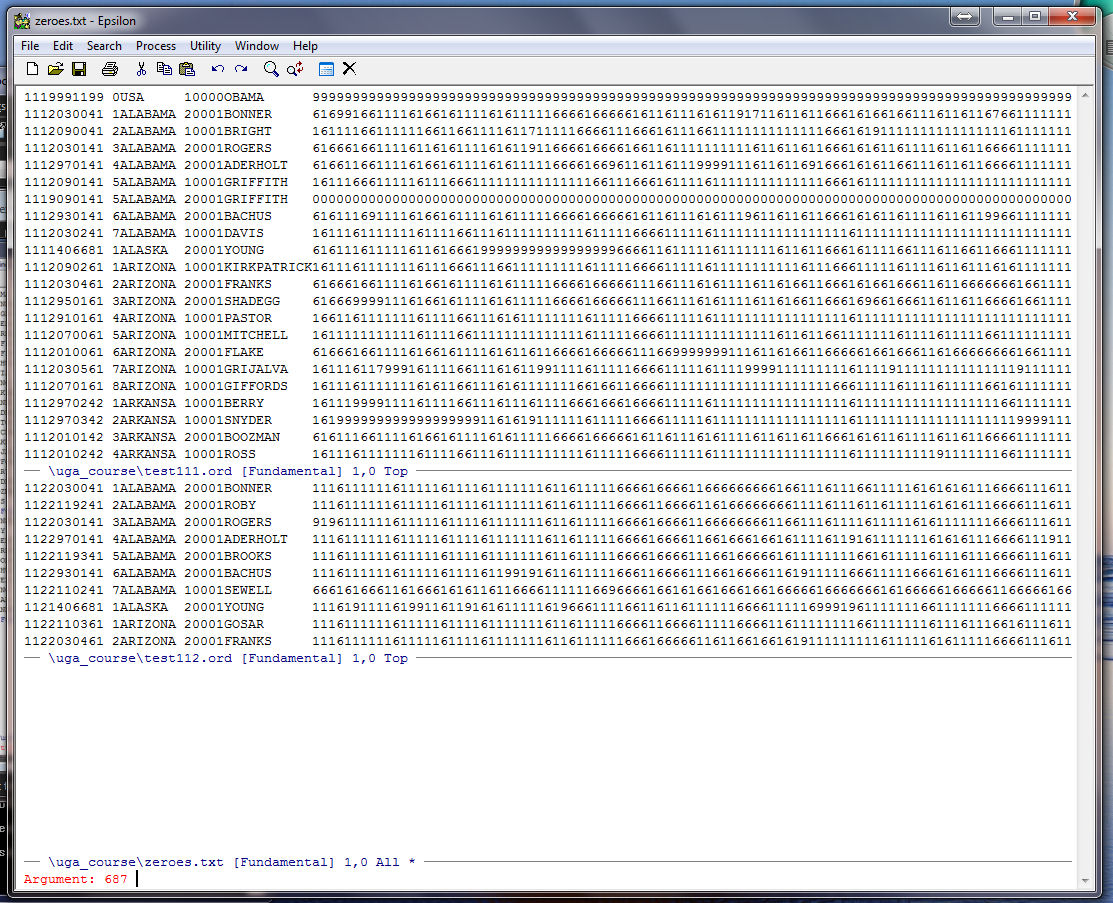Click the window list toolbar icon
This screenshot has width=1113, height=903.
coord(326,69)
